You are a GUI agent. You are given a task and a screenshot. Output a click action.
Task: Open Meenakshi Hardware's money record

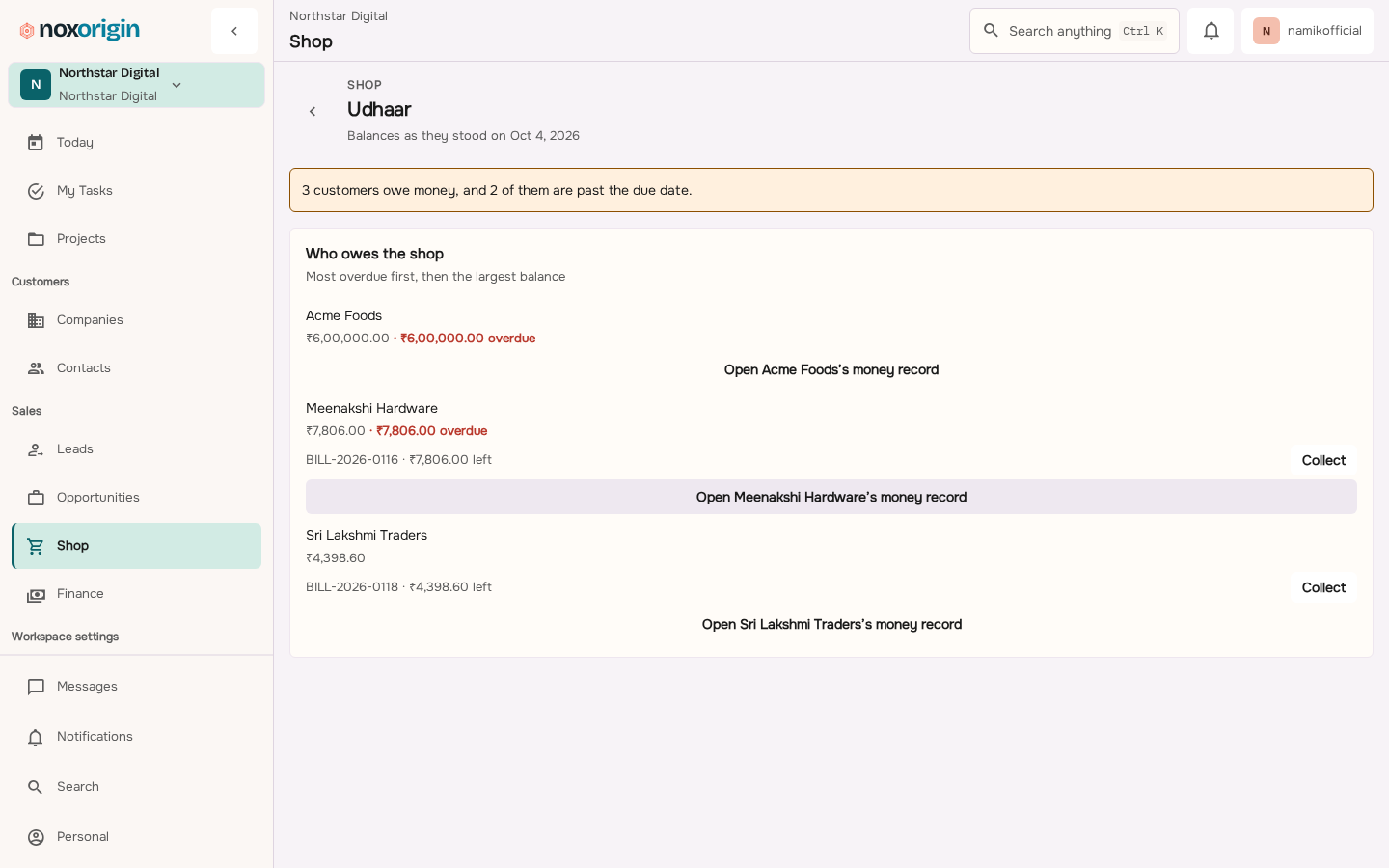click(x=831, y=497)
